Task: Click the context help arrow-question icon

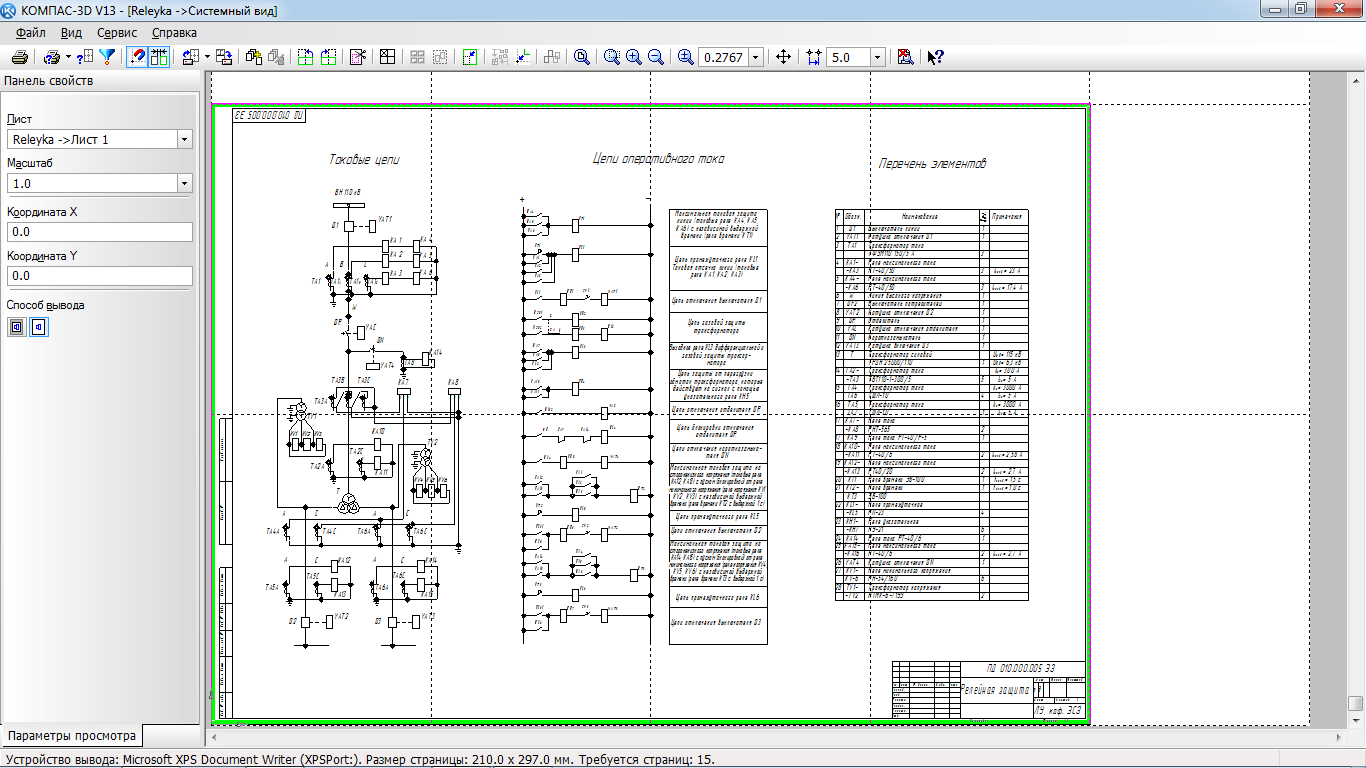Action: click(935, 57)
